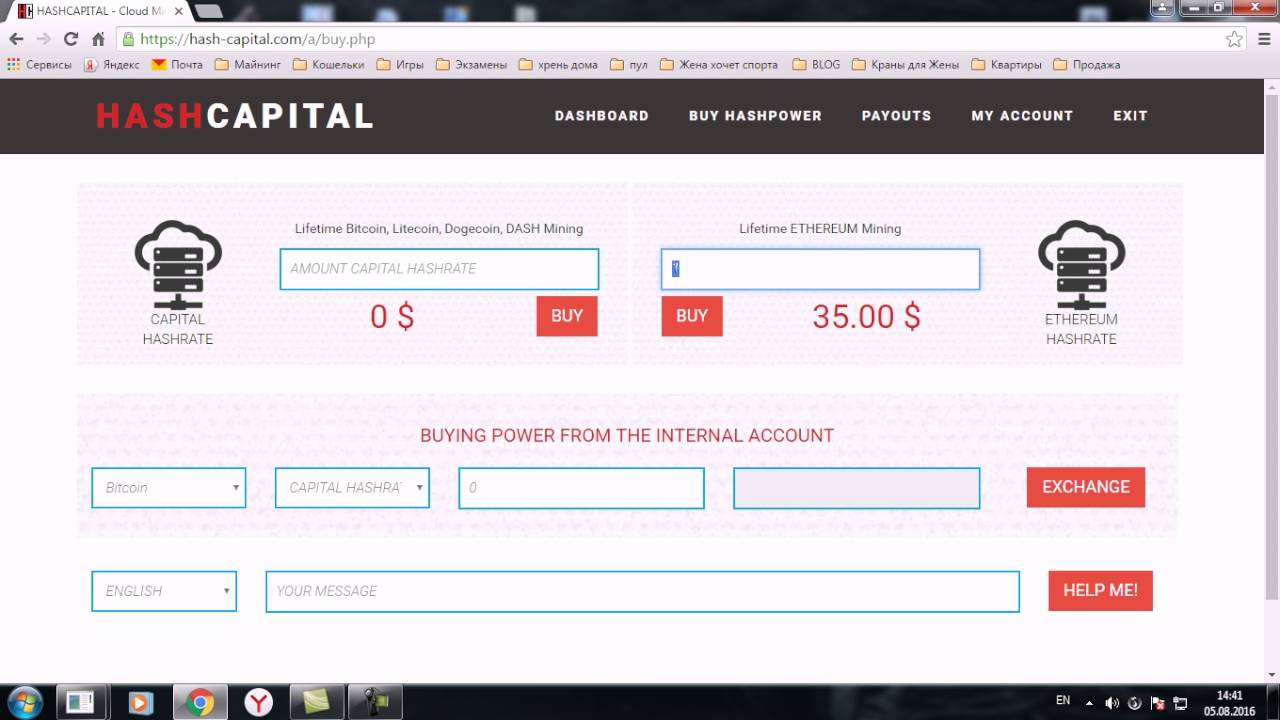
Task: Open the Кошельки bookmarks folder
Action: (330, 64)
